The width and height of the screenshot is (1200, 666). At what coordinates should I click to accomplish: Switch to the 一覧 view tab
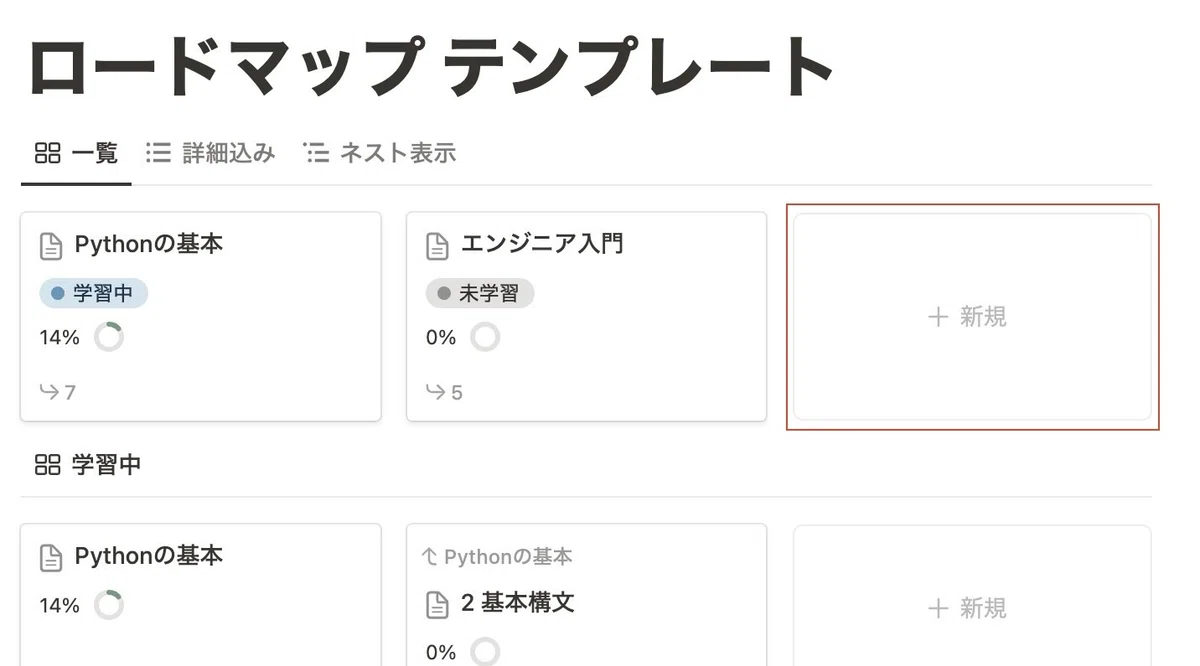pyautogui.click(x=76, y=153)
